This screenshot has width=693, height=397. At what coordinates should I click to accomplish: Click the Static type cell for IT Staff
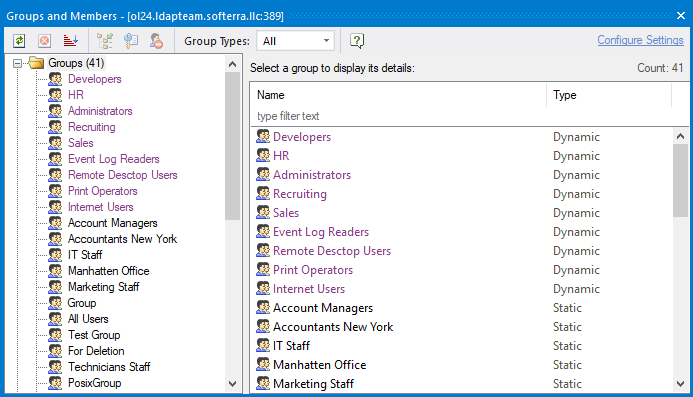[567, 346]
